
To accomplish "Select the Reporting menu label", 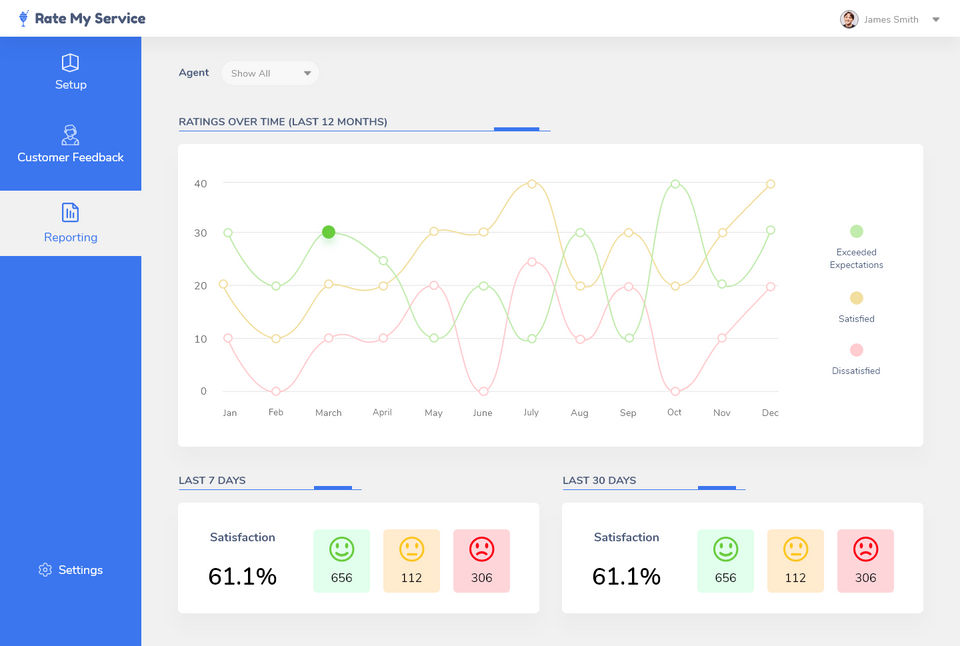I will pyautogui.click(x=70, y=237).
